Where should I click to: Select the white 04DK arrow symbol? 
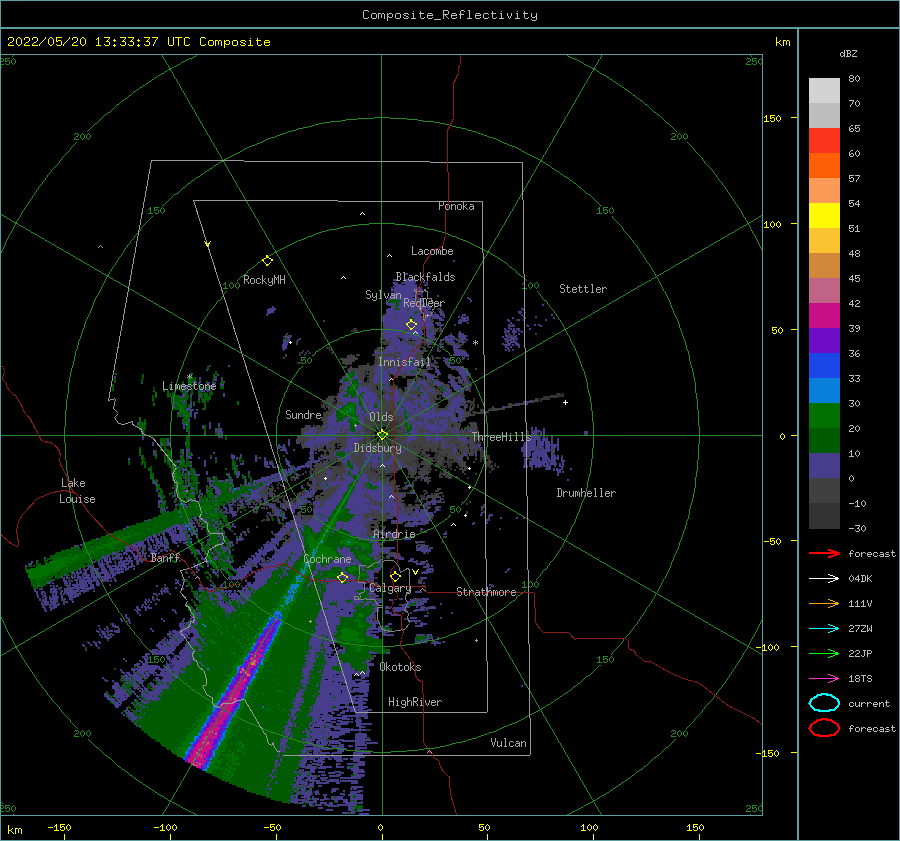(824, 578)
